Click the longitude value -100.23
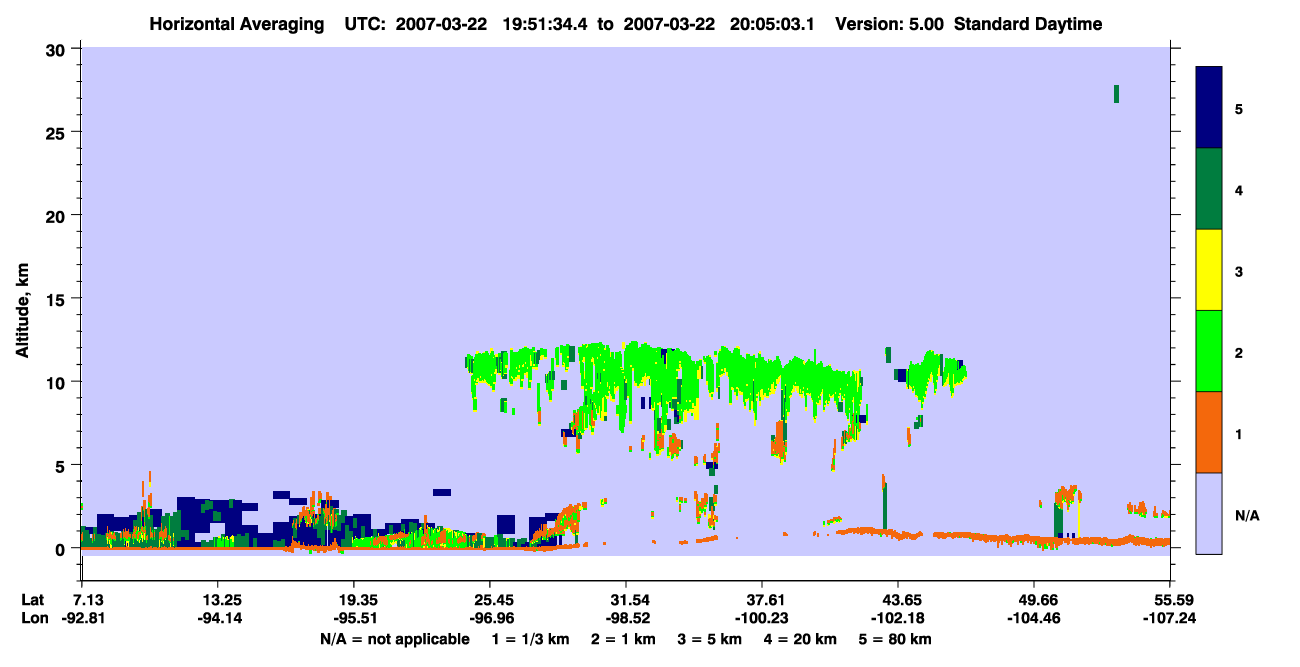This screenshot has width=1300, height=667. [763, 618]
